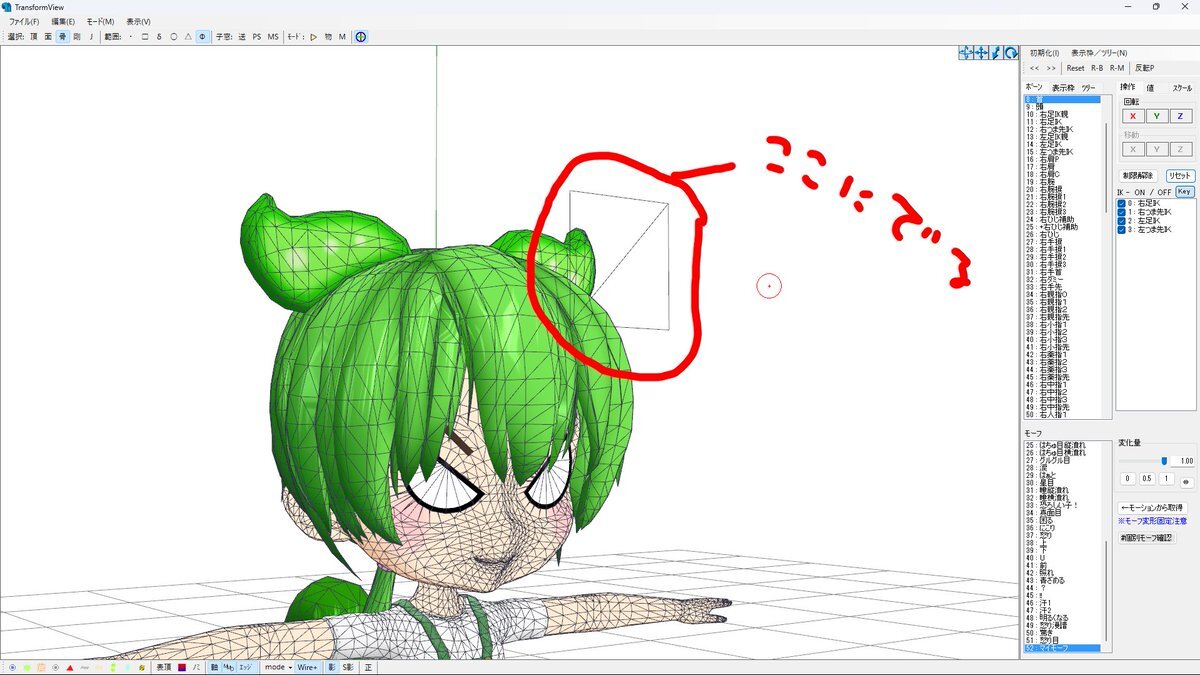Click the リセット button
This screenshot has width=1200, height=675.
tap(1180, 176)
